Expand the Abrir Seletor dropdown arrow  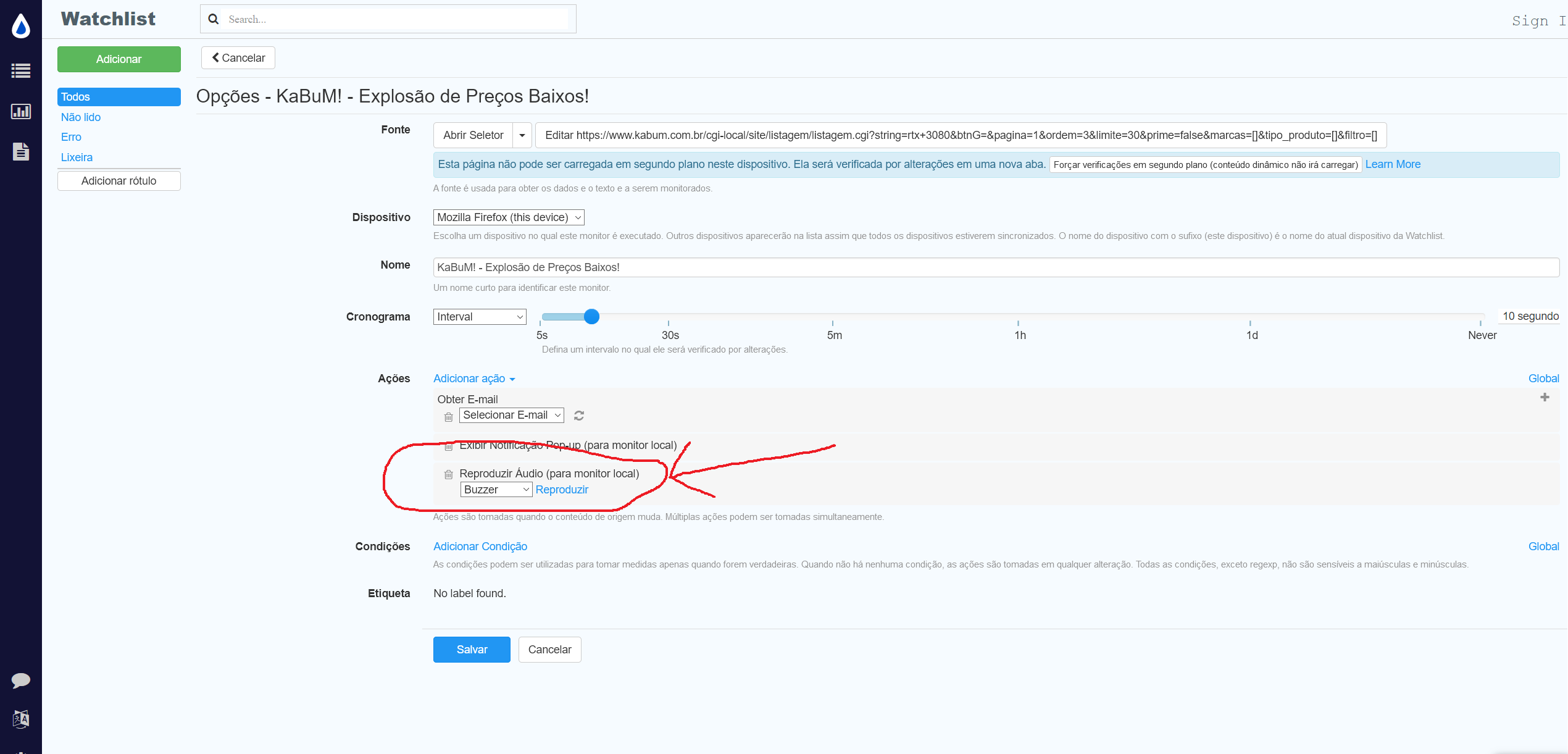[x=522, y=135]
